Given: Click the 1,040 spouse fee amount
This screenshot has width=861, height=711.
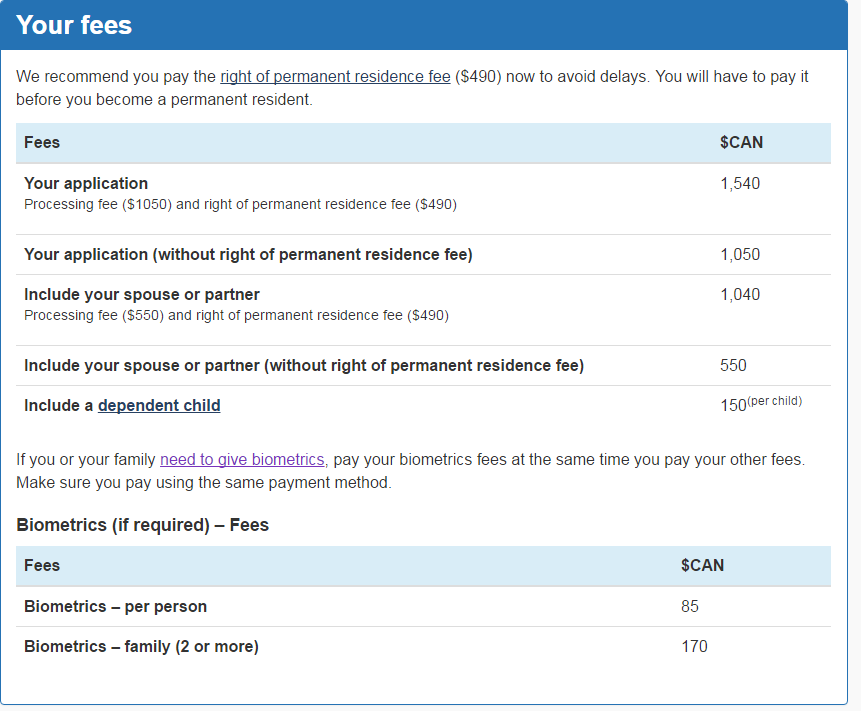Looking at the screenshot, I should pyautogui.click(x=740, y=295).
